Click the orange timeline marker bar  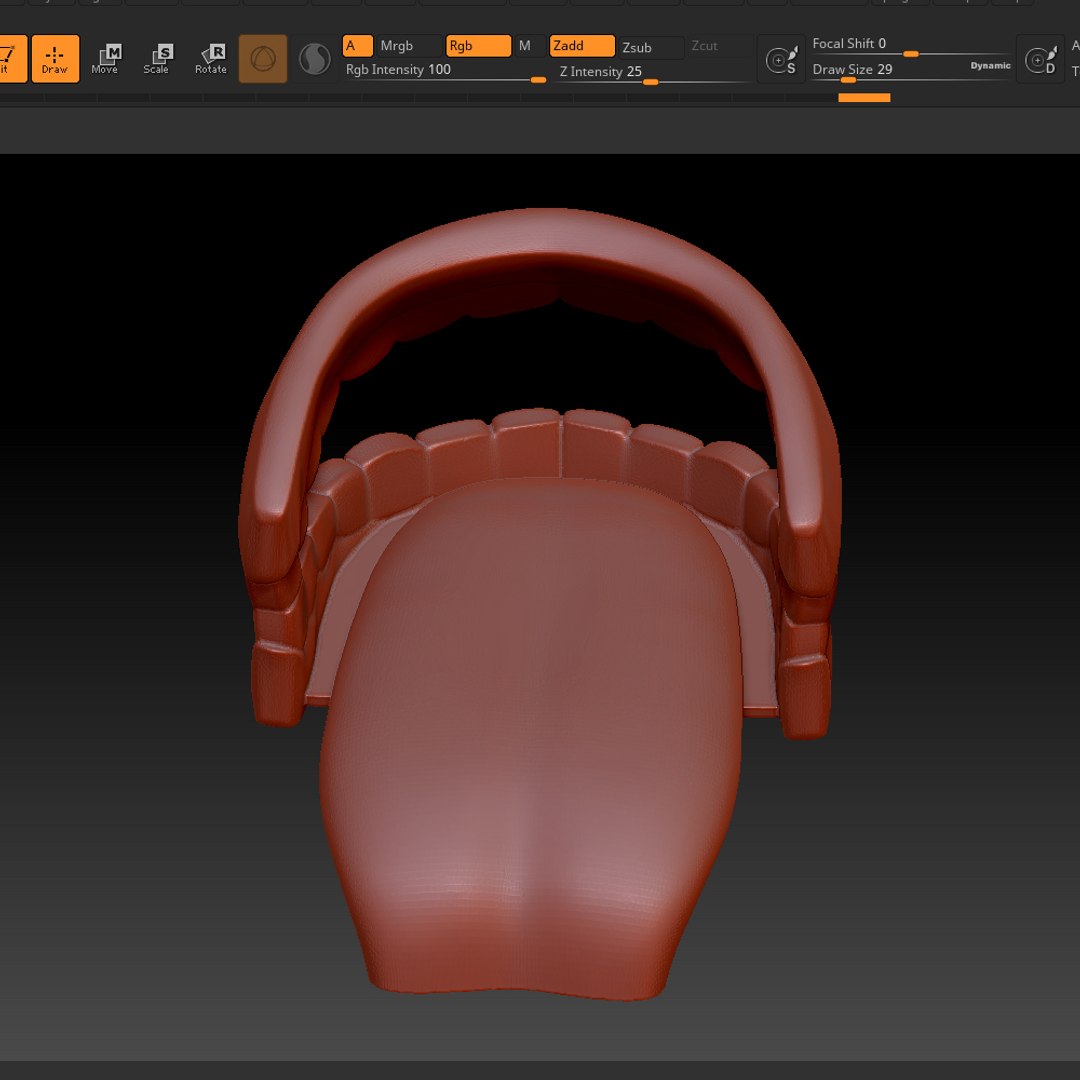[x=864, y=98]
